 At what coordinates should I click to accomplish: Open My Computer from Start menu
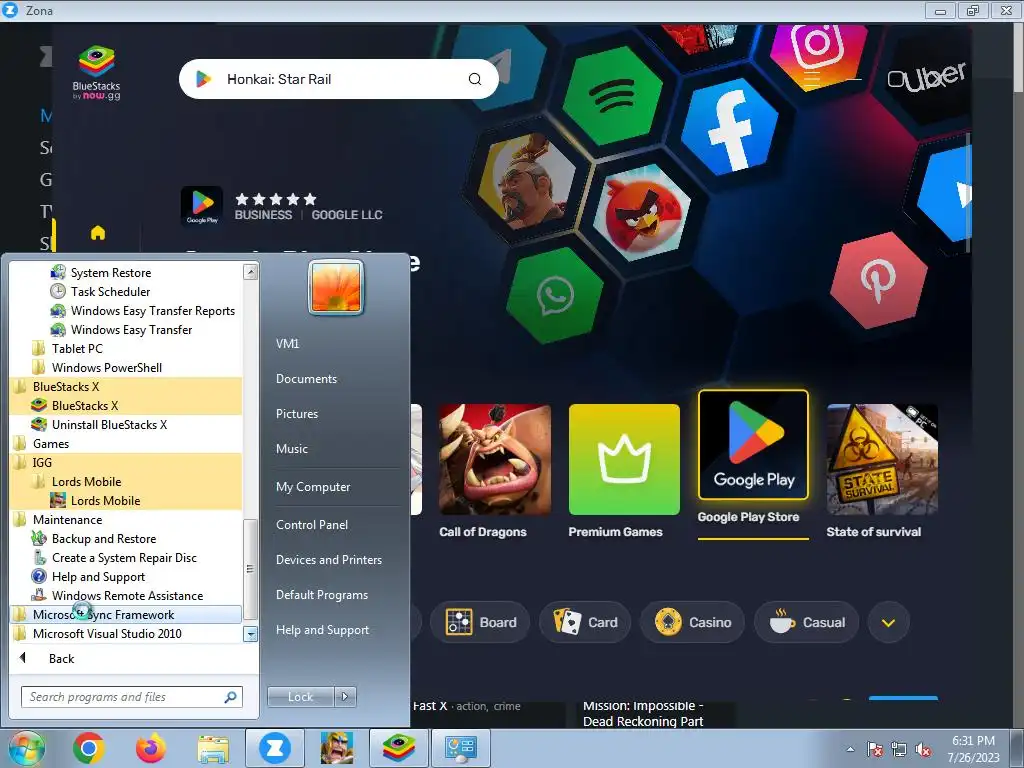click(313, 487)
